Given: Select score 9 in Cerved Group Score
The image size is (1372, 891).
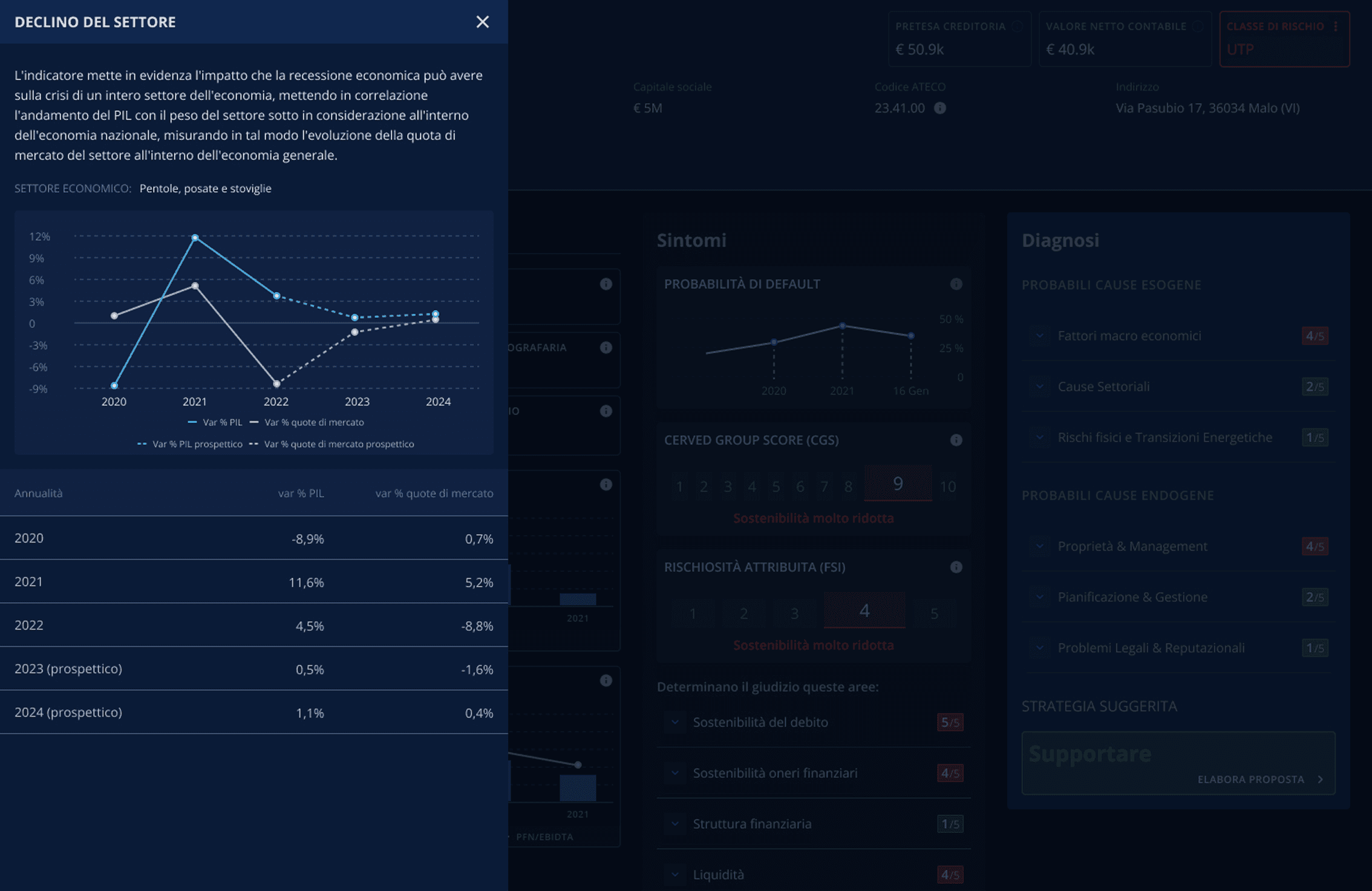Looking at the screenshot, I should point(898,484).
